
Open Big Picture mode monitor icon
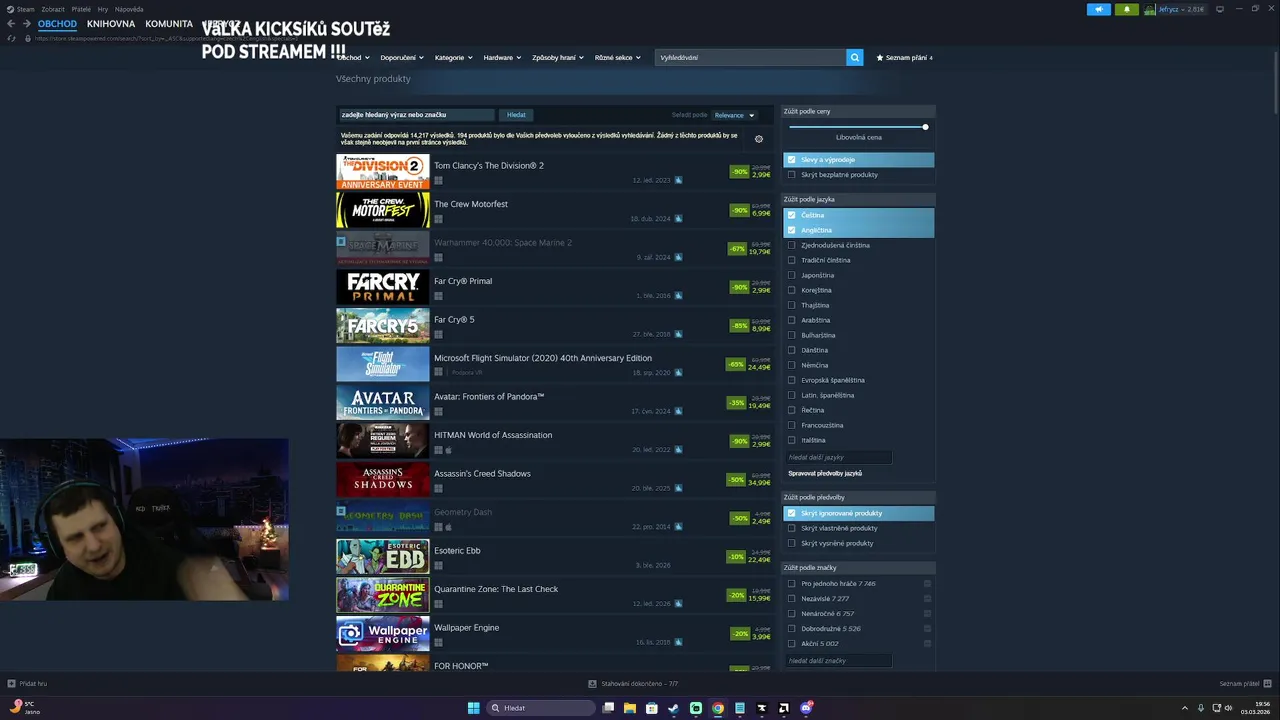(1219, 9)
